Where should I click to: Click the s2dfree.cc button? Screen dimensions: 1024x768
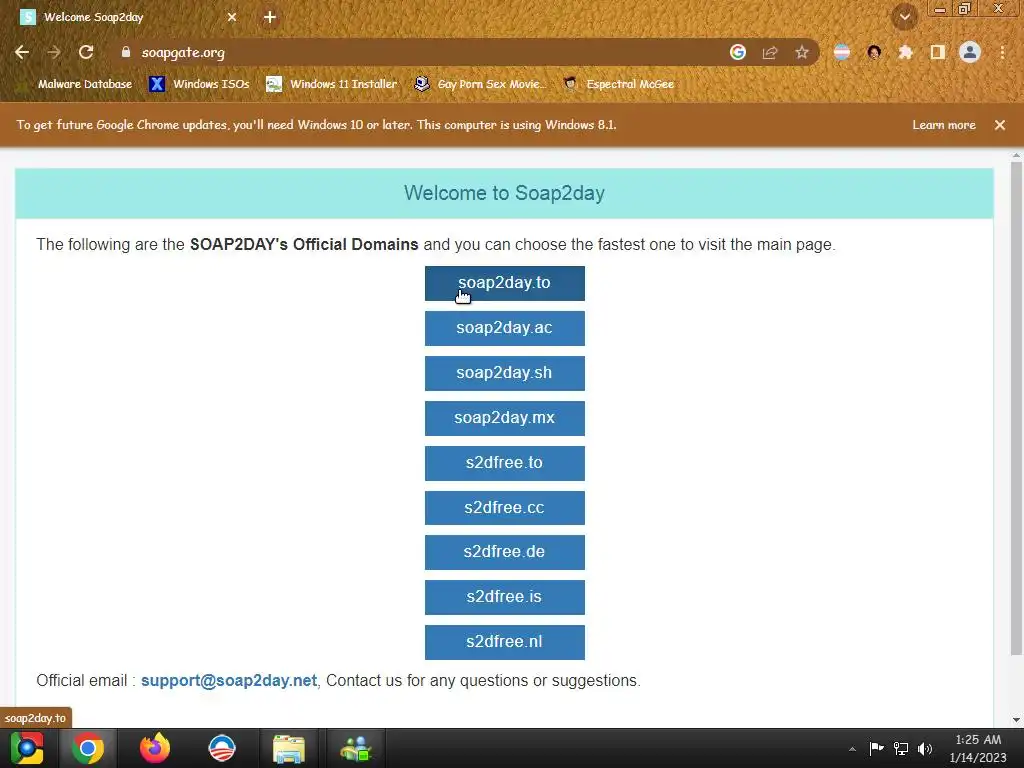(x=504, y=507)
